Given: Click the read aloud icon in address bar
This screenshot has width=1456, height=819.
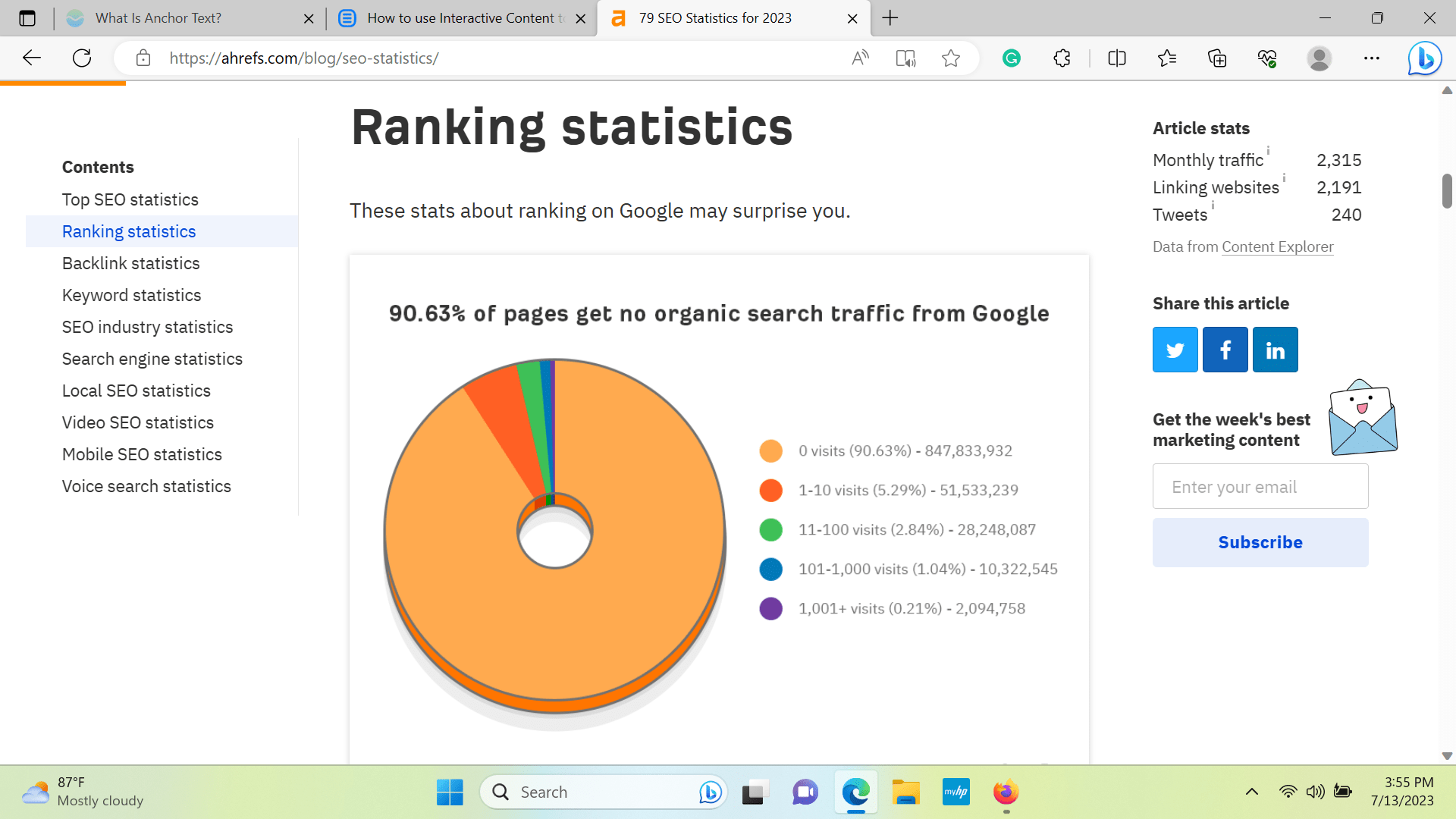Looking at the screenshot, I should [861, 58].
